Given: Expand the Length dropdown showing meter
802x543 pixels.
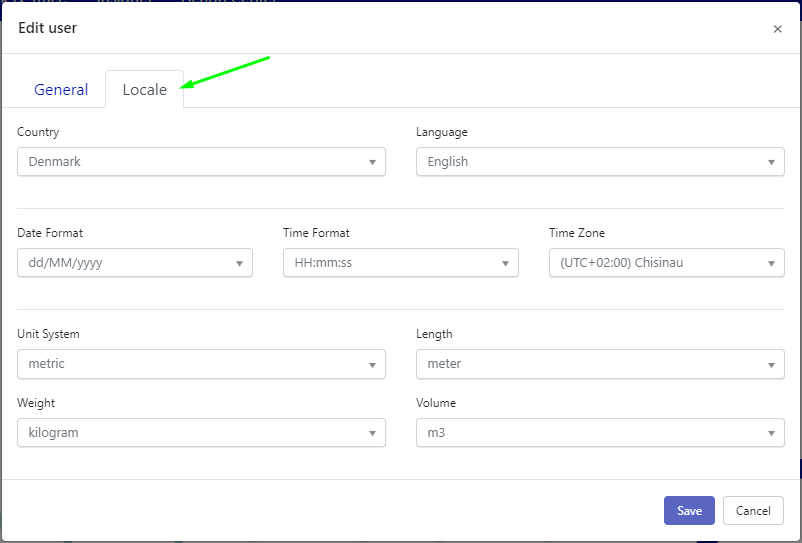Looking at the screenshot, I should click(x=599, y=364).
